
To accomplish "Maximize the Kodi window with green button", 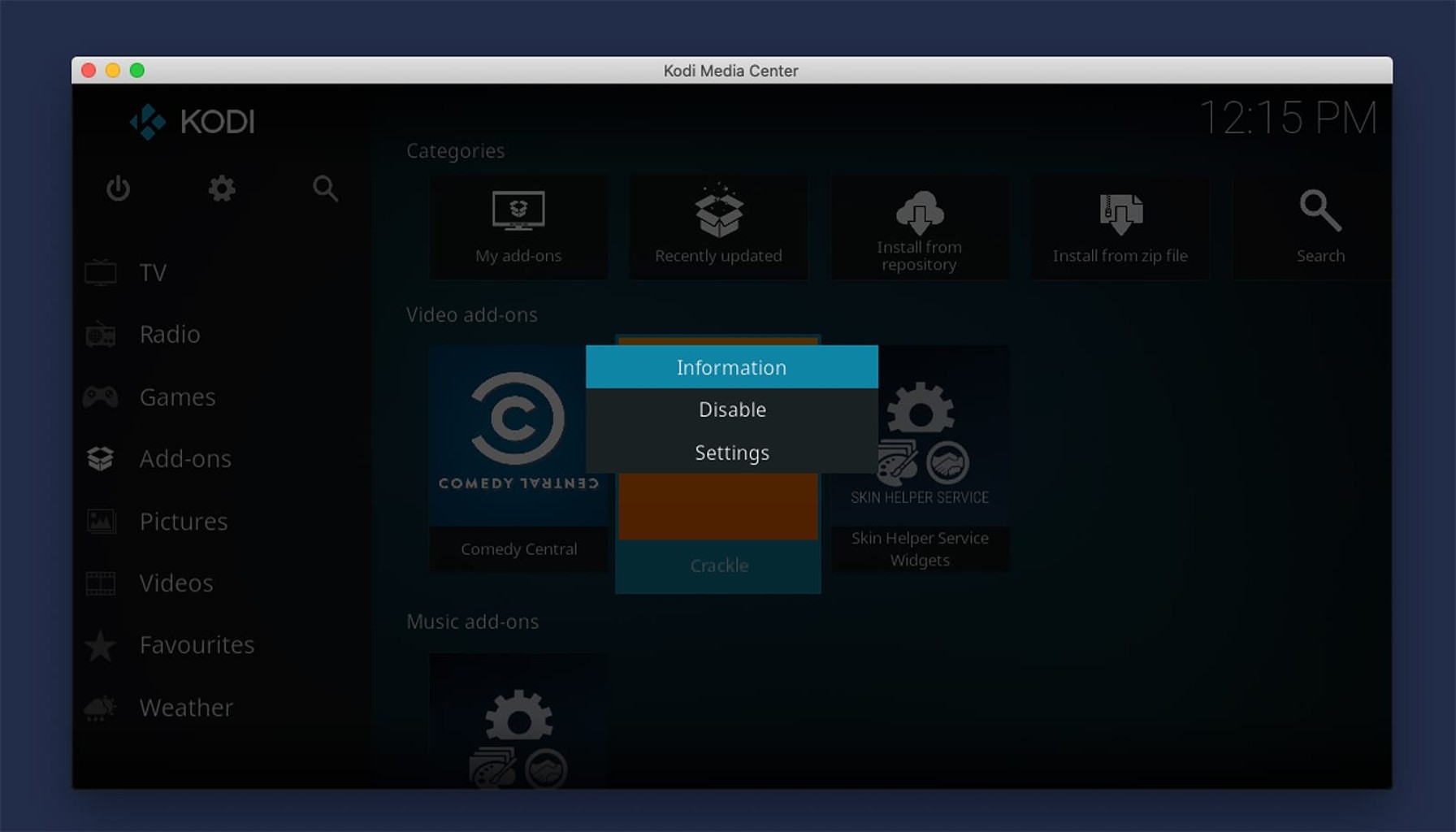I will tap(137, 71).
